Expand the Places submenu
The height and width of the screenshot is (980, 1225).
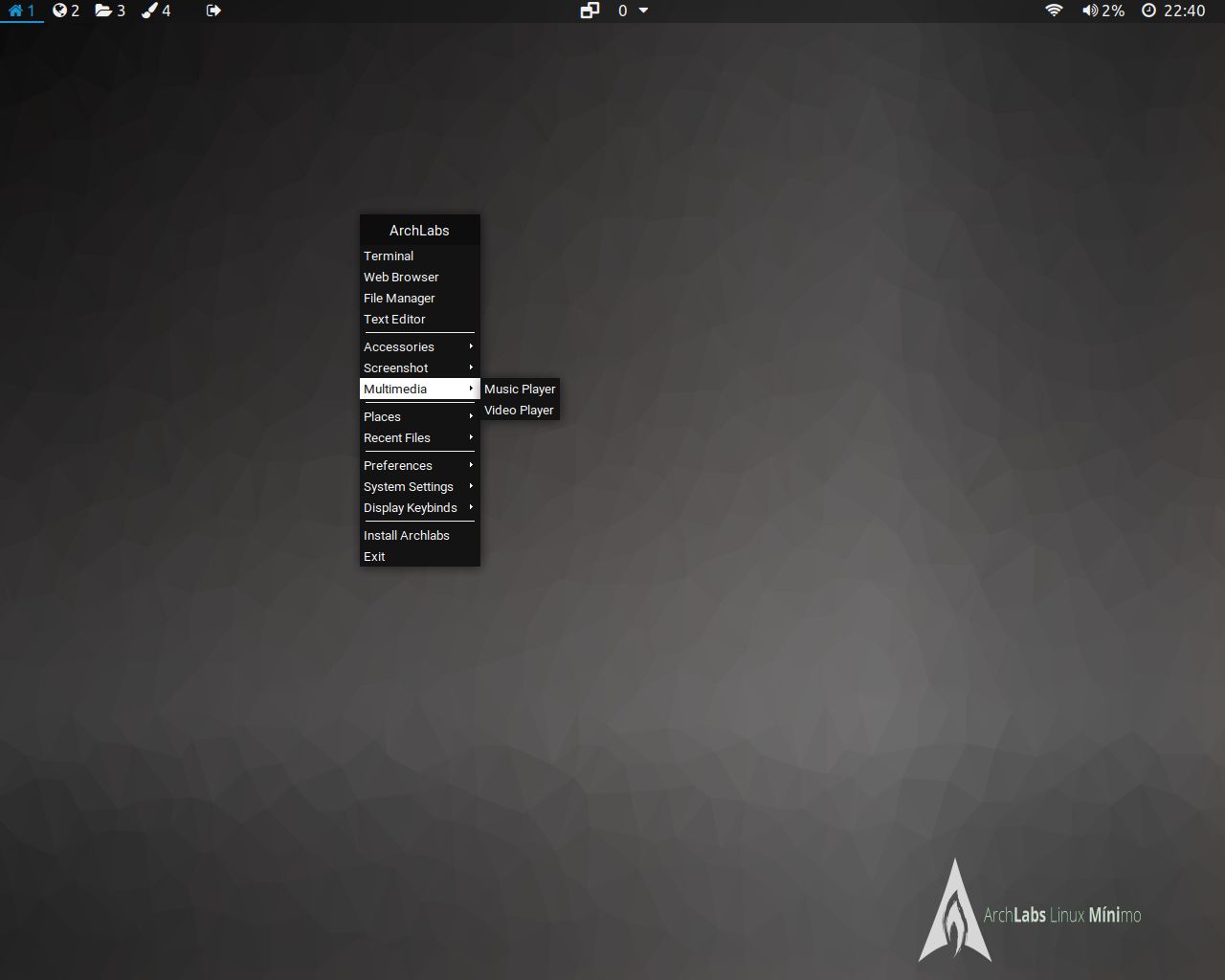(382, 416)
